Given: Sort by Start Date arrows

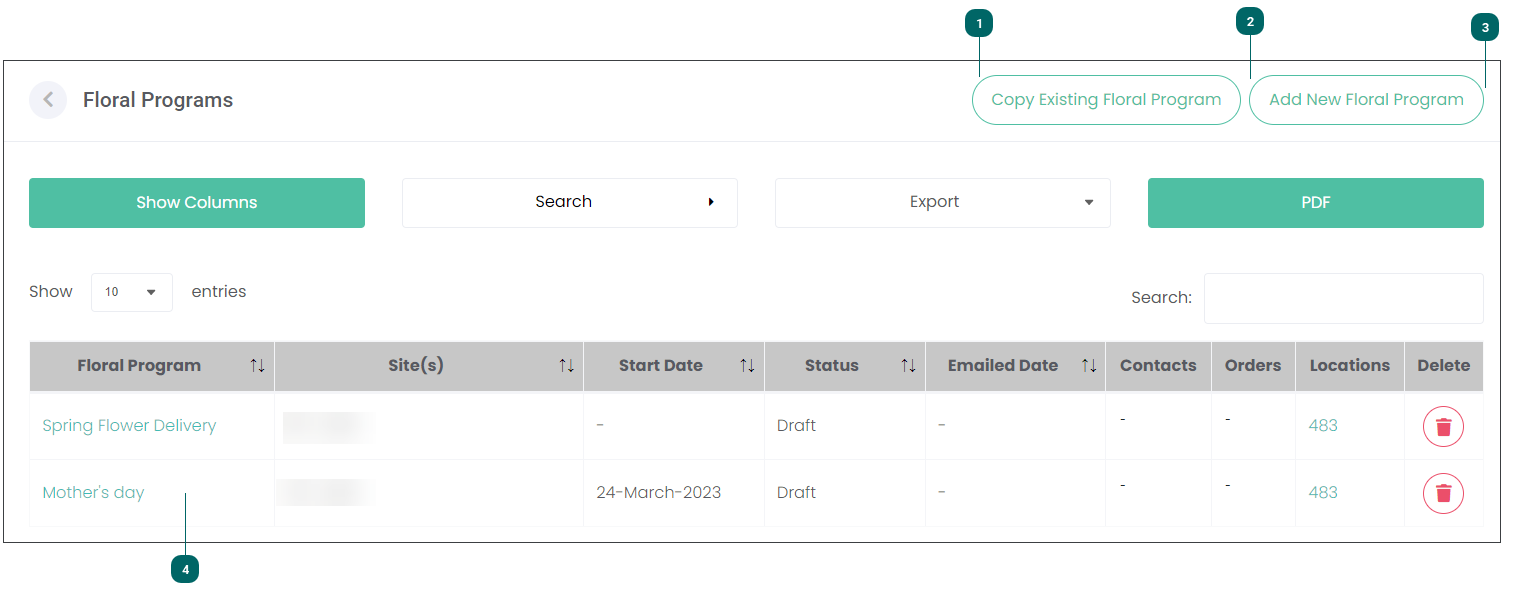Looking at the screenshot, I should 747,366.
